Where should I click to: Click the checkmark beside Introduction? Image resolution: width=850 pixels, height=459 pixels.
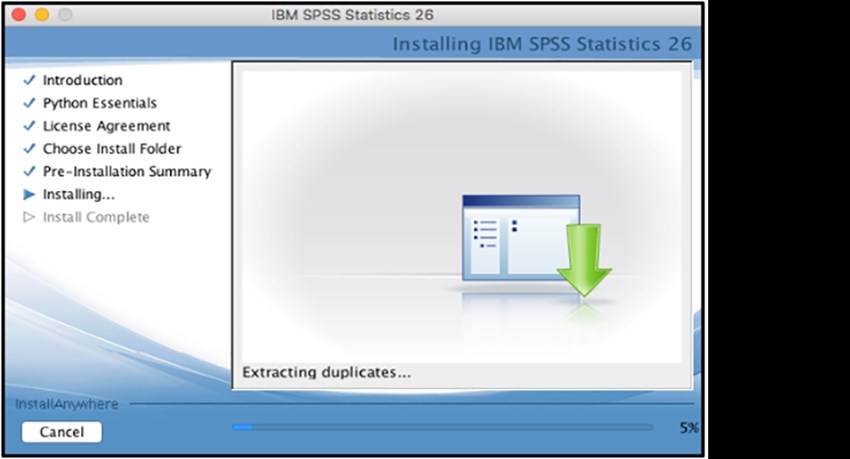tap(29, 80)
